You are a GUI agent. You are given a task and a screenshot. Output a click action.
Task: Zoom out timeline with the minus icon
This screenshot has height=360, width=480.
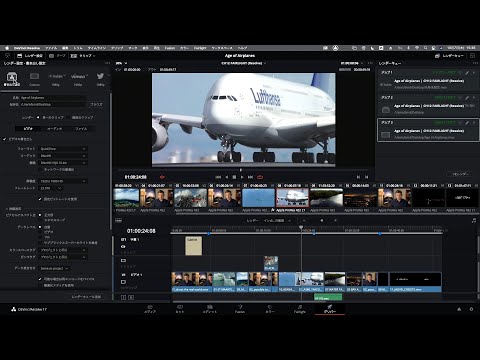coord(304,220)
